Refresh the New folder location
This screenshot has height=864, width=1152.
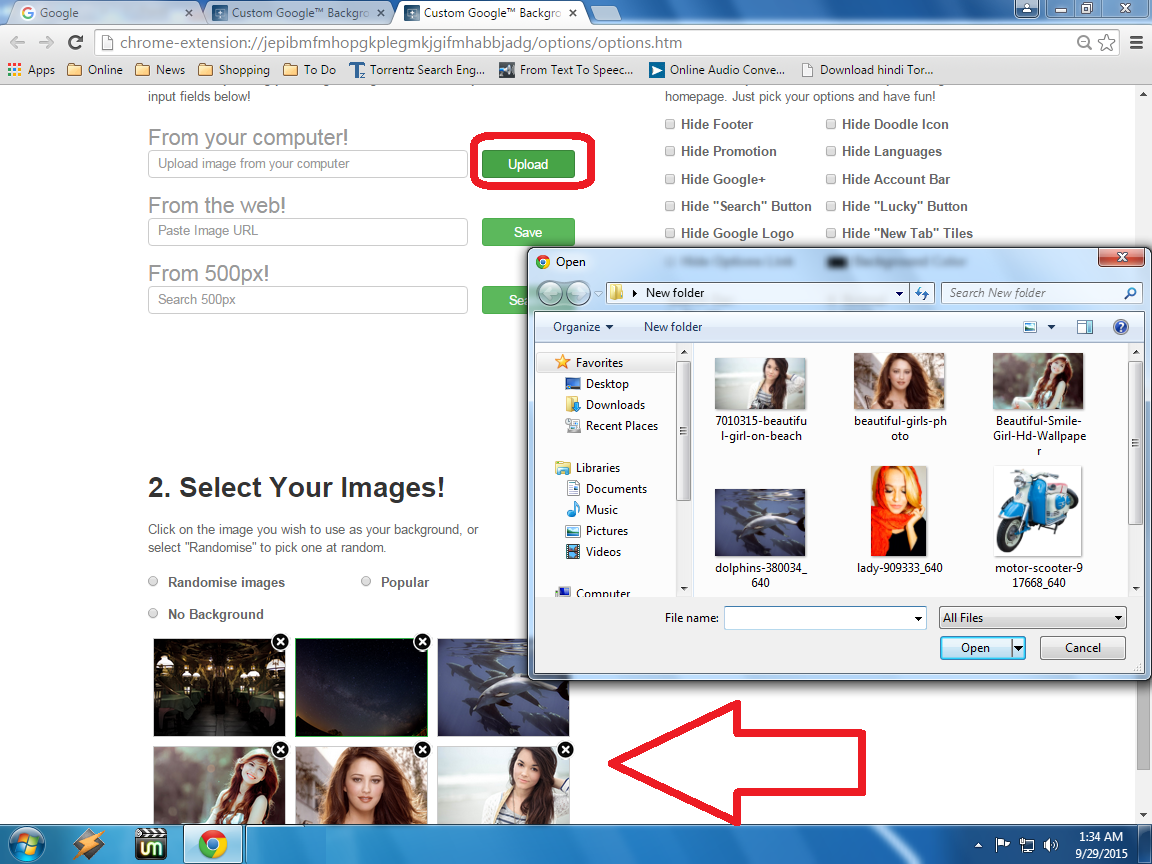921,293
